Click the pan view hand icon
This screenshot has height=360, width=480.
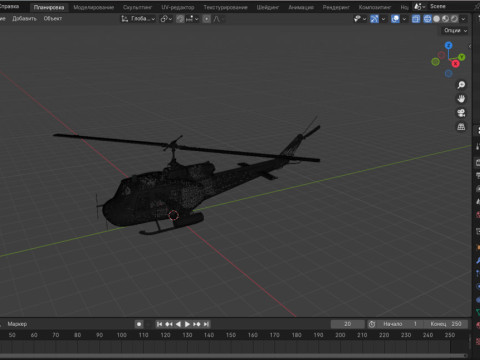pos(461,99)
